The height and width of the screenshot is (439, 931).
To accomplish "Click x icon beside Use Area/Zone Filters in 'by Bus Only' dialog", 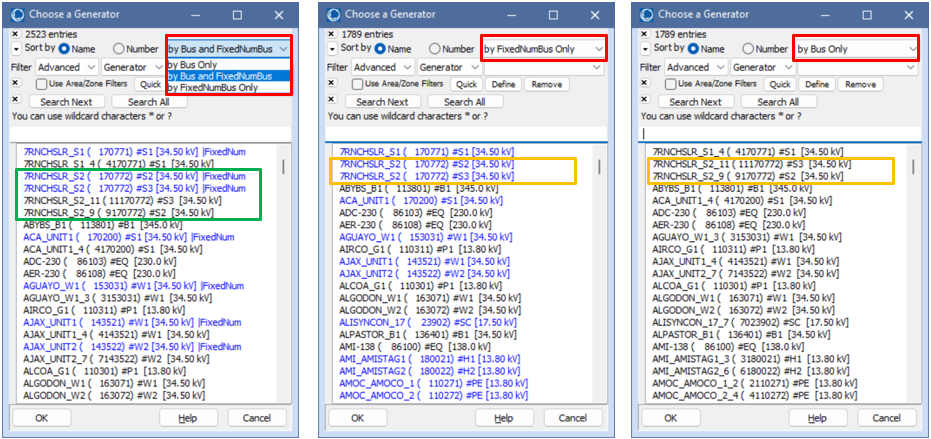I will click(644, 85).
